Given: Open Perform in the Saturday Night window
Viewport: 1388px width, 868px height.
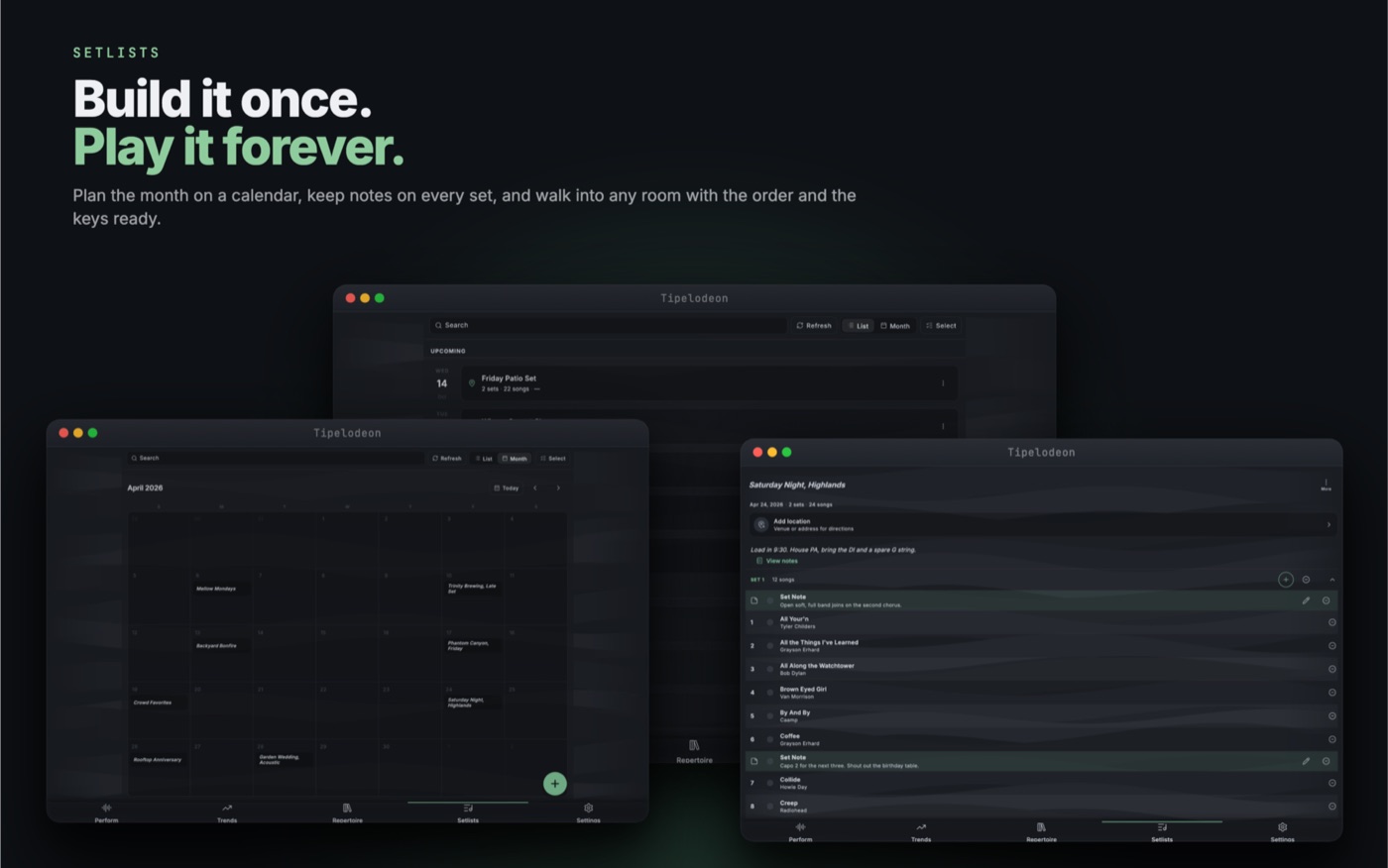Looking at the screenshot, I should (800, 831).
